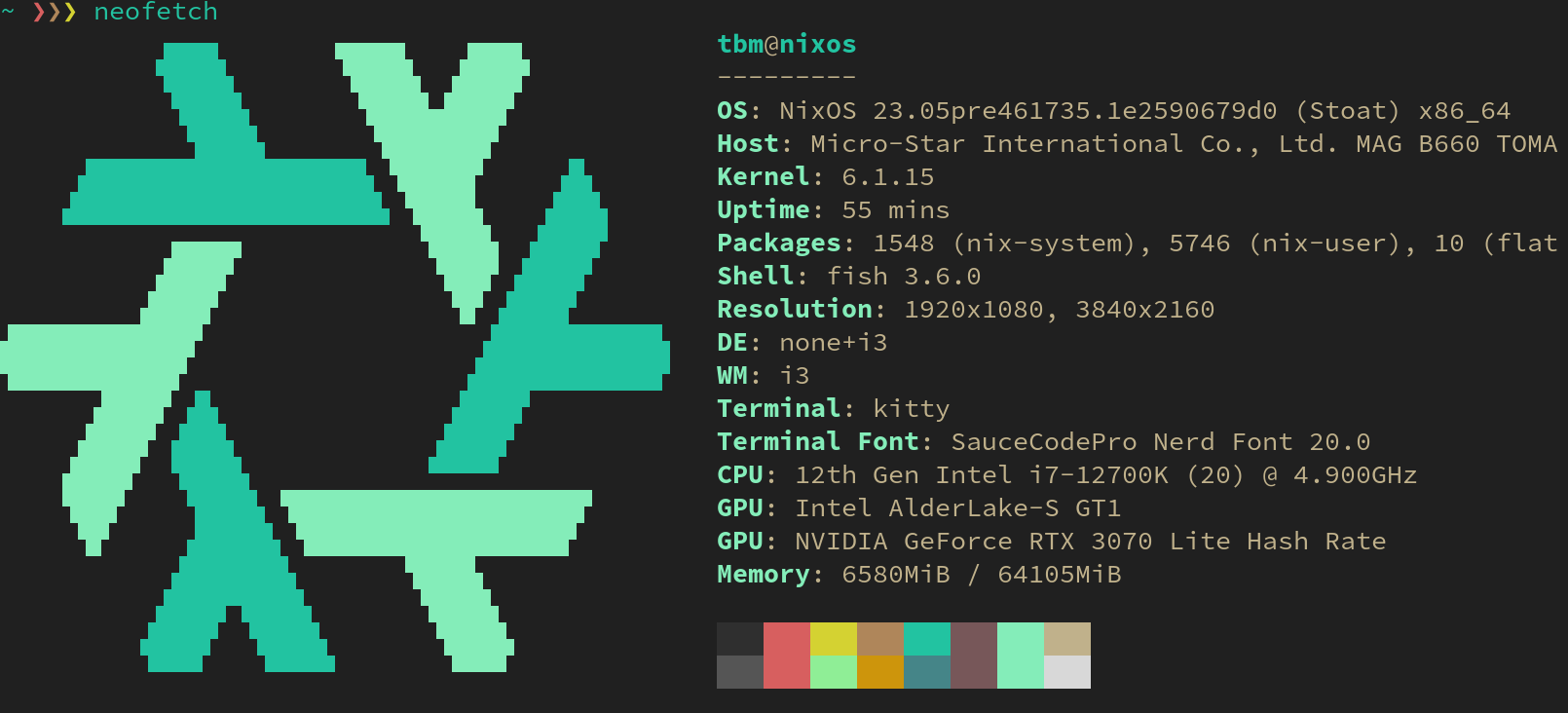Image resolution: width=1568 pixels, height=713 pixels.
Task: Click the orange bottom-row color block
Action: (x=880, y=672)
